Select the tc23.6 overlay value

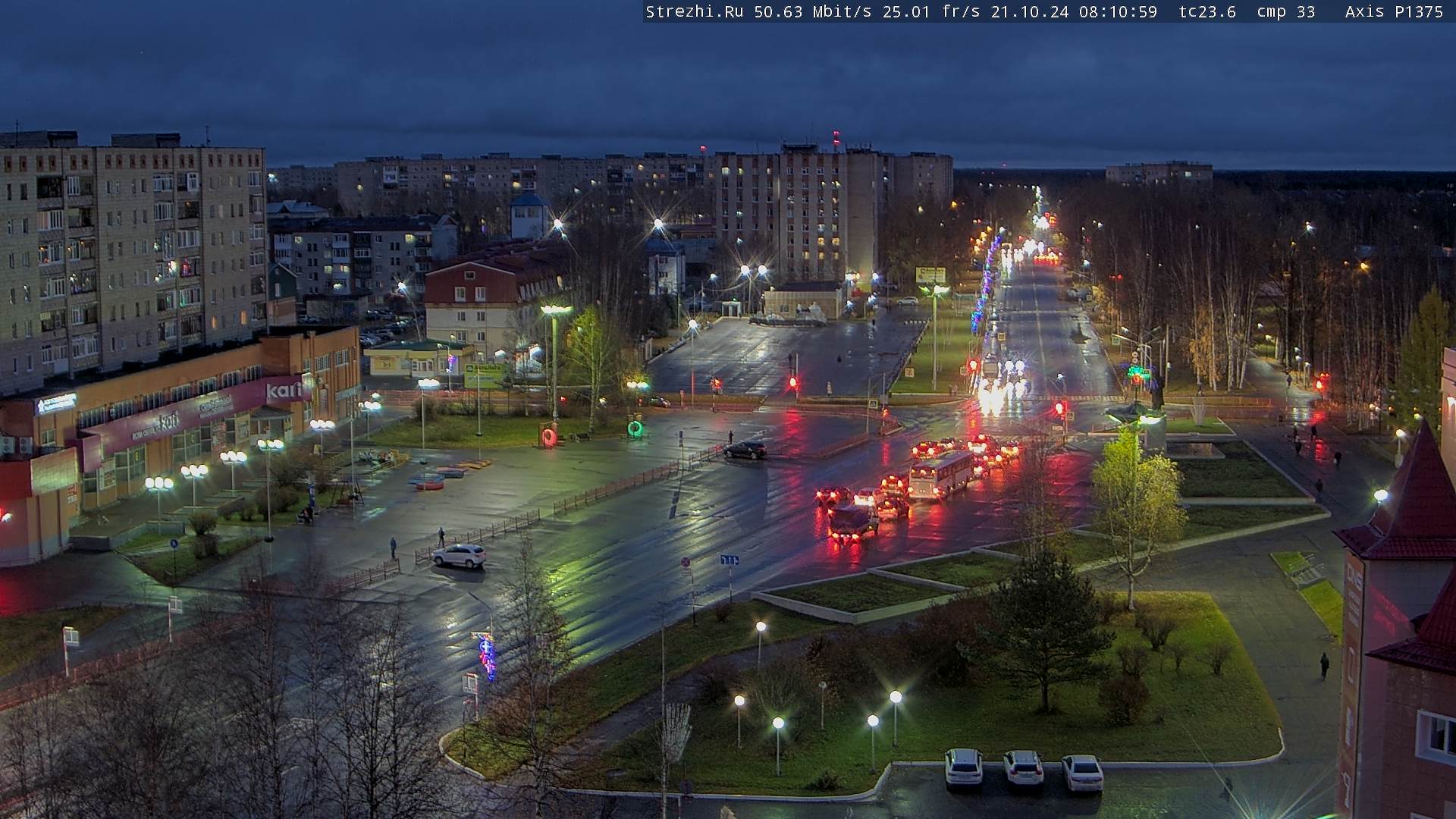pos(1207,11)
